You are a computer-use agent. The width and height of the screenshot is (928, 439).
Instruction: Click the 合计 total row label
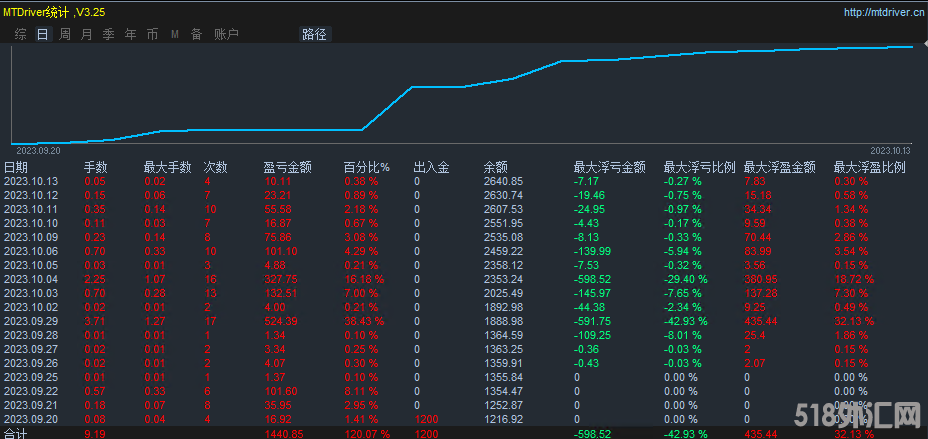point(17,434)
